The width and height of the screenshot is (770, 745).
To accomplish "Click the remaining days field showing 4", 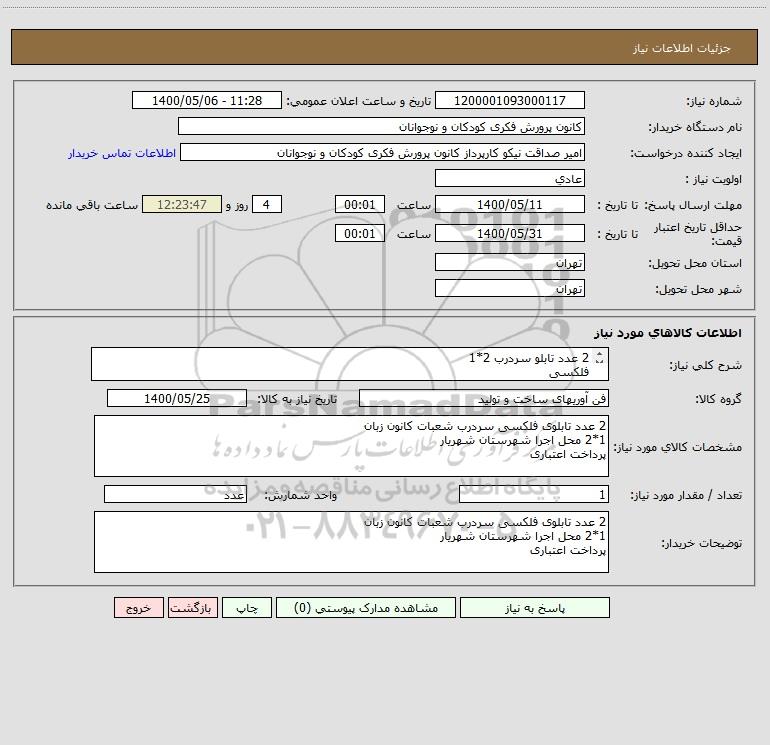I will point(267,204).
